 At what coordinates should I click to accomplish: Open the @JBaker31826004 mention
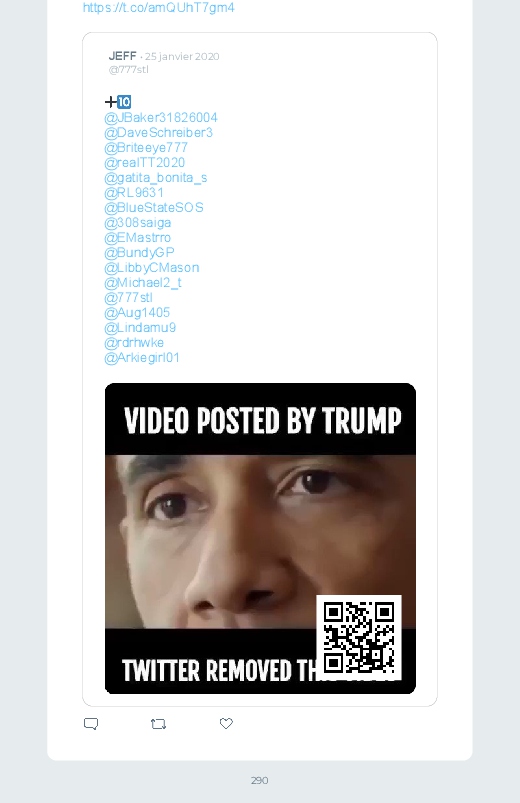[x=161, y=118]
